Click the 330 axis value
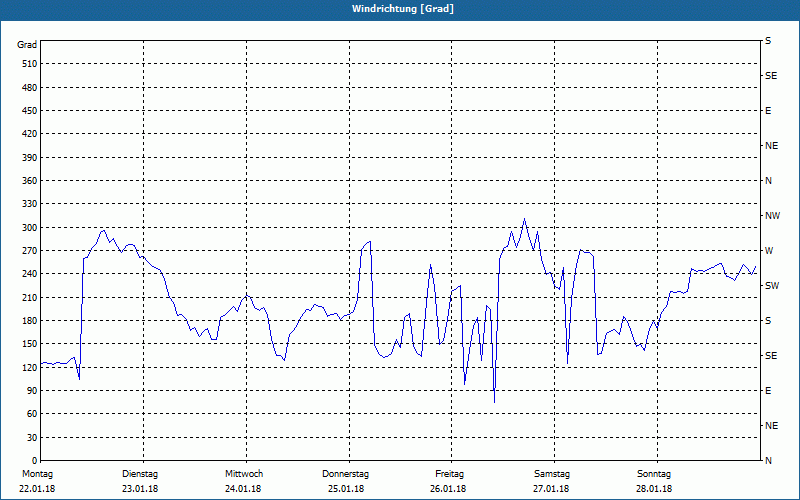800x500 pixels. pos(30,204)
